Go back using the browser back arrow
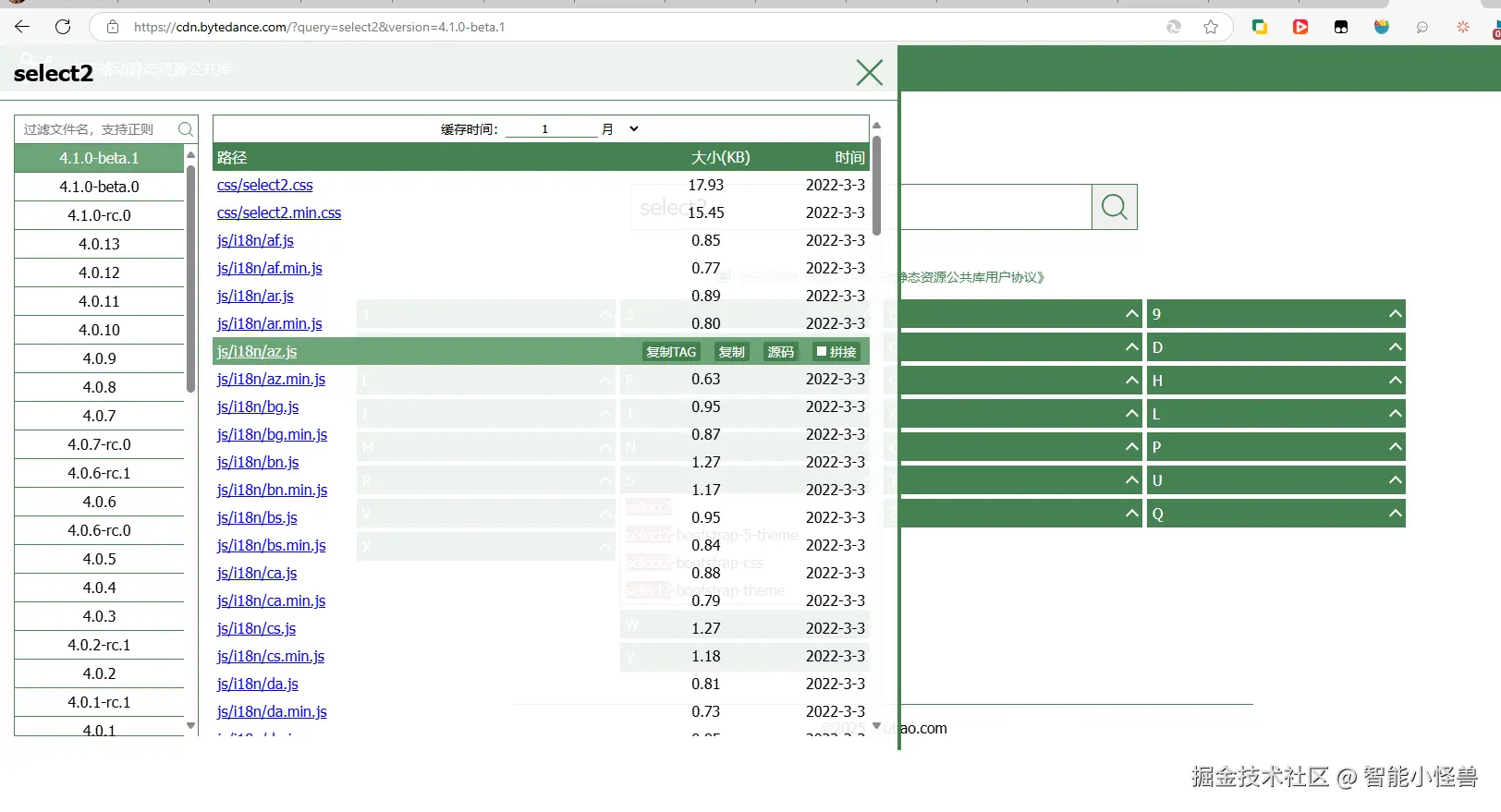This screenshot has height=812, width=1501. point(22,27)
